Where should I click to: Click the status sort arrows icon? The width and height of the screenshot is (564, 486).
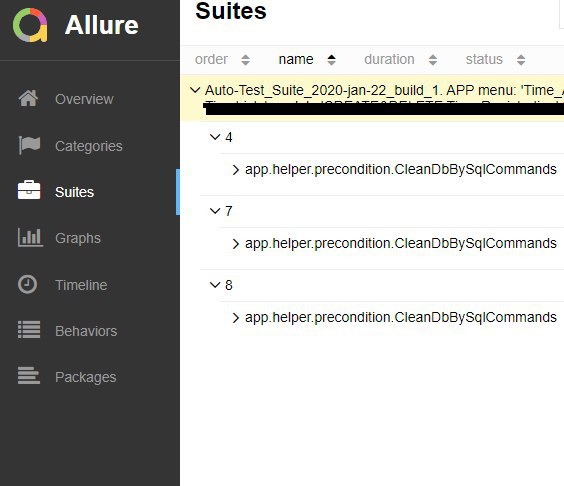pos(521,60)
